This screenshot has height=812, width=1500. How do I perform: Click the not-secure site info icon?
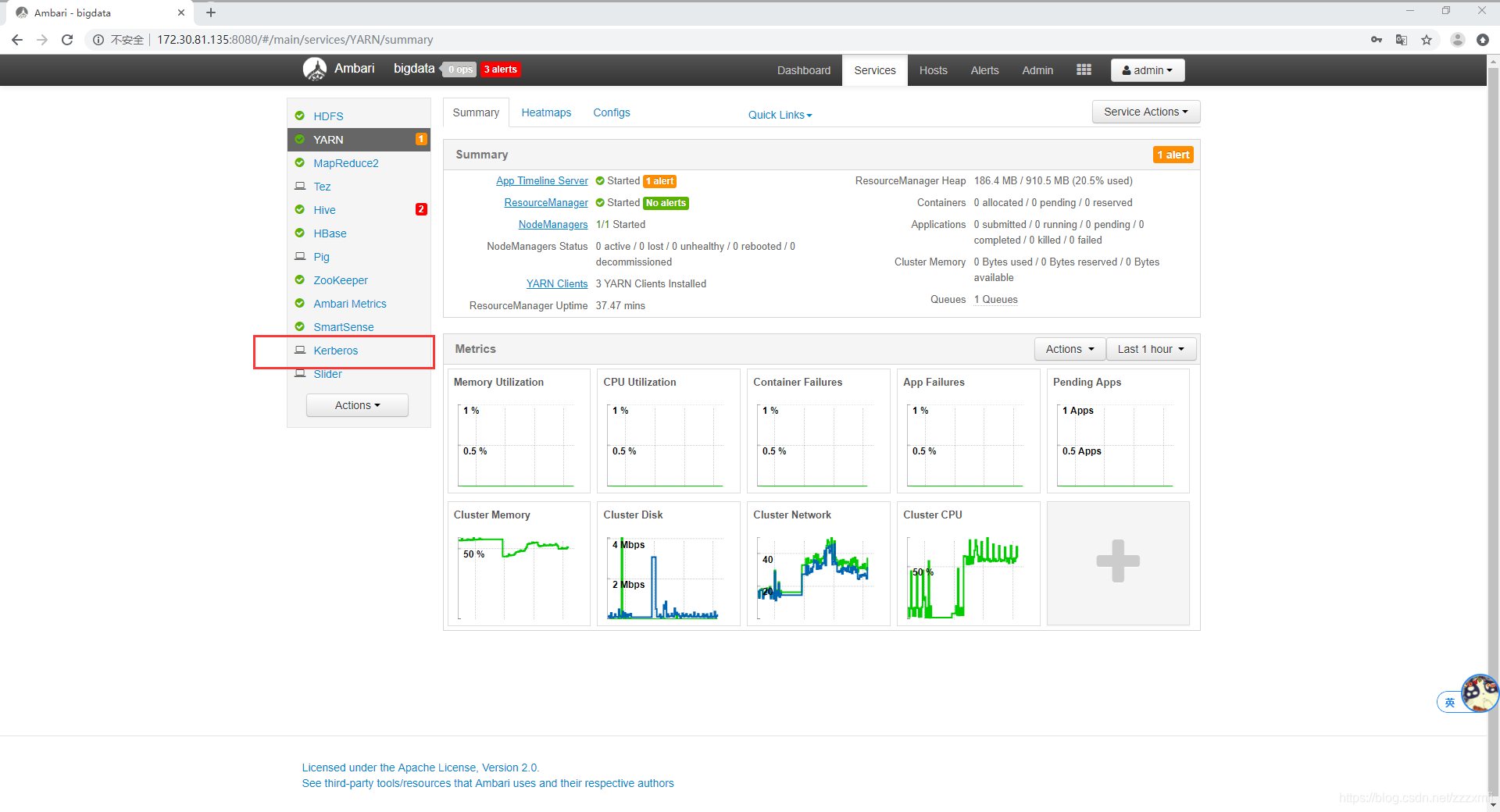pyautogui.click(x=98, y=40)
